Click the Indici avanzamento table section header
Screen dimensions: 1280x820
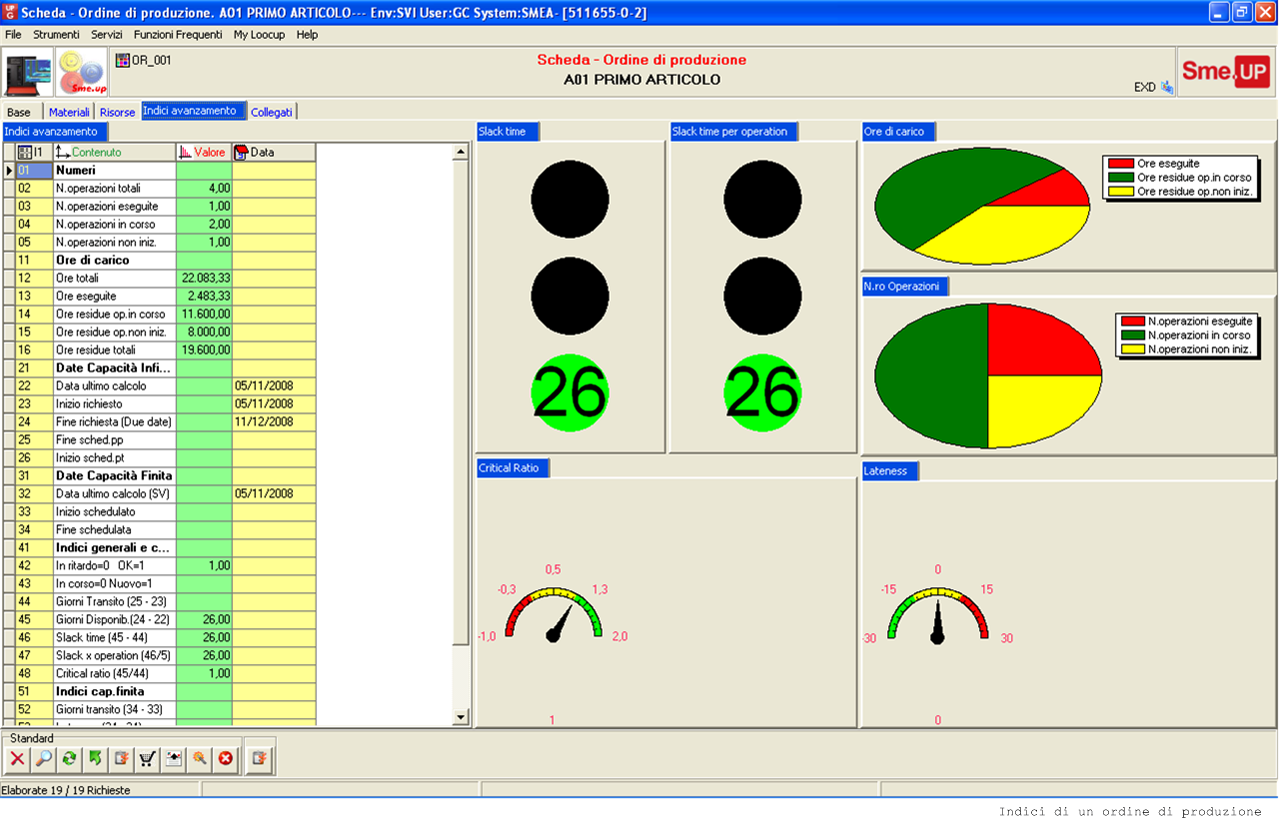click(54, 131)
